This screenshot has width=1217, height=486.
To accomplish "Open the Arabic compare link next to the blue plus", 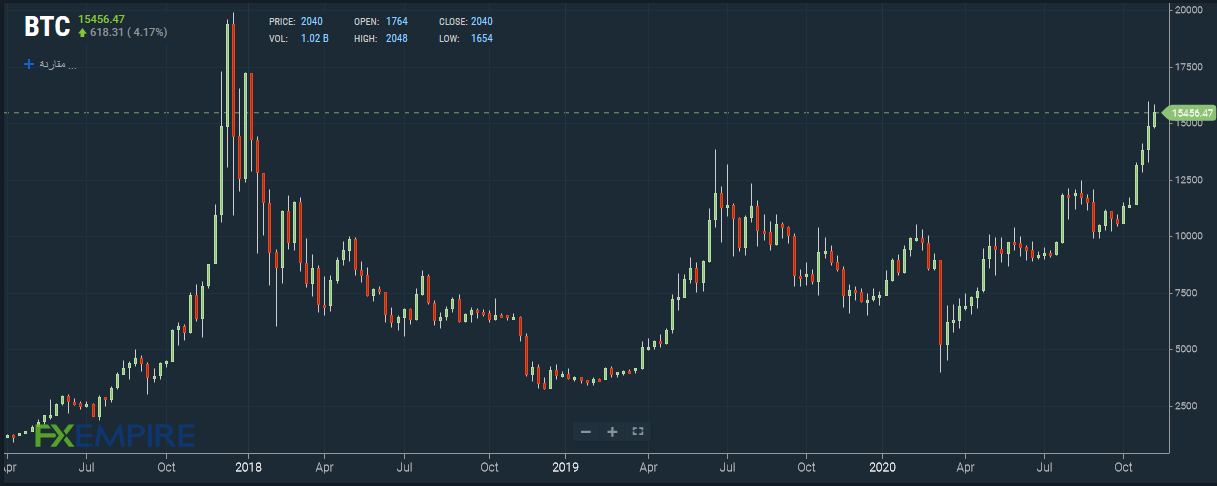I will point(57,64).
